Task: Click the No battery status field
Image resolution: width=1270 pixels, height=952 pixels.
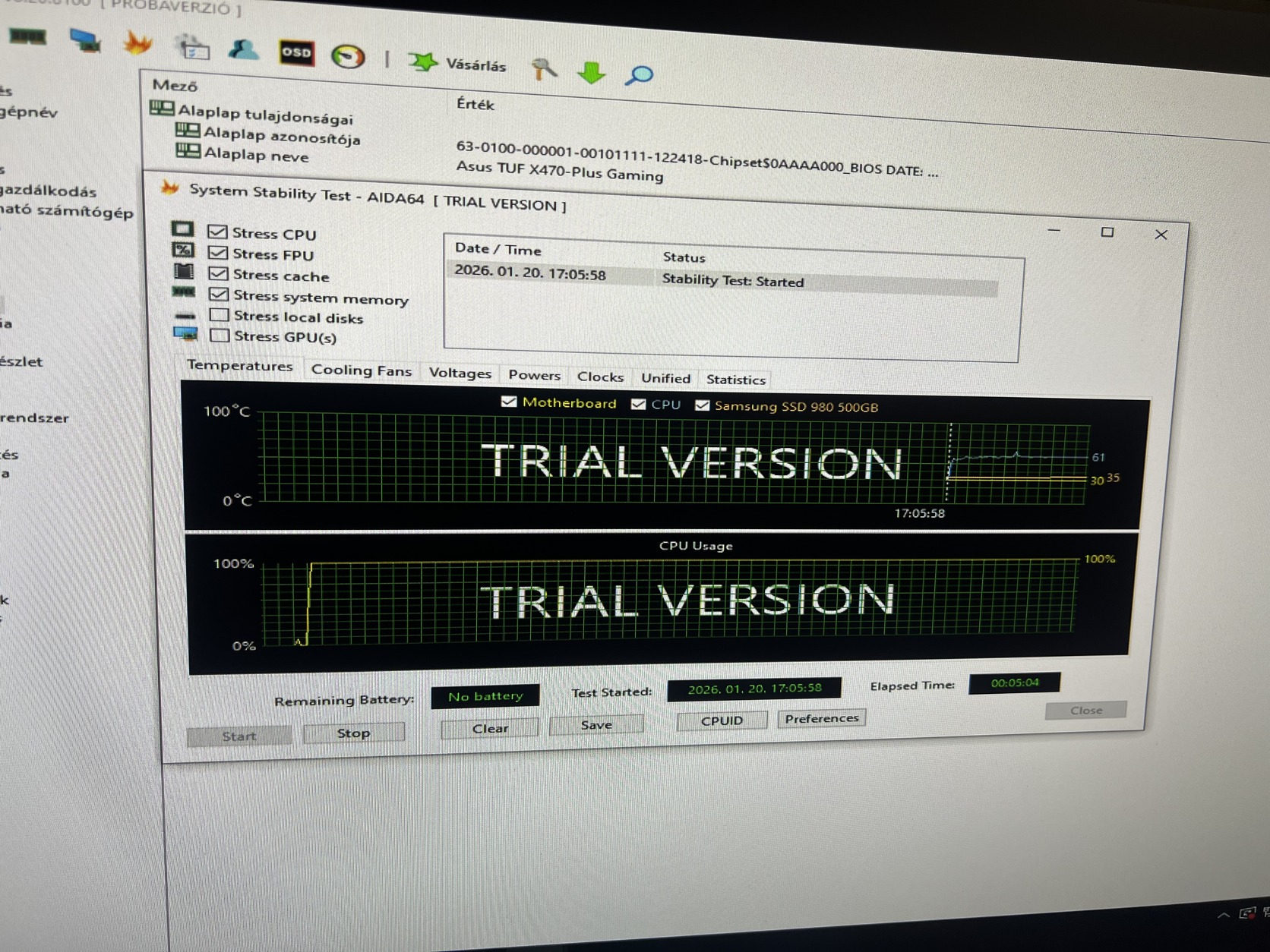Action: pos(485,696)
